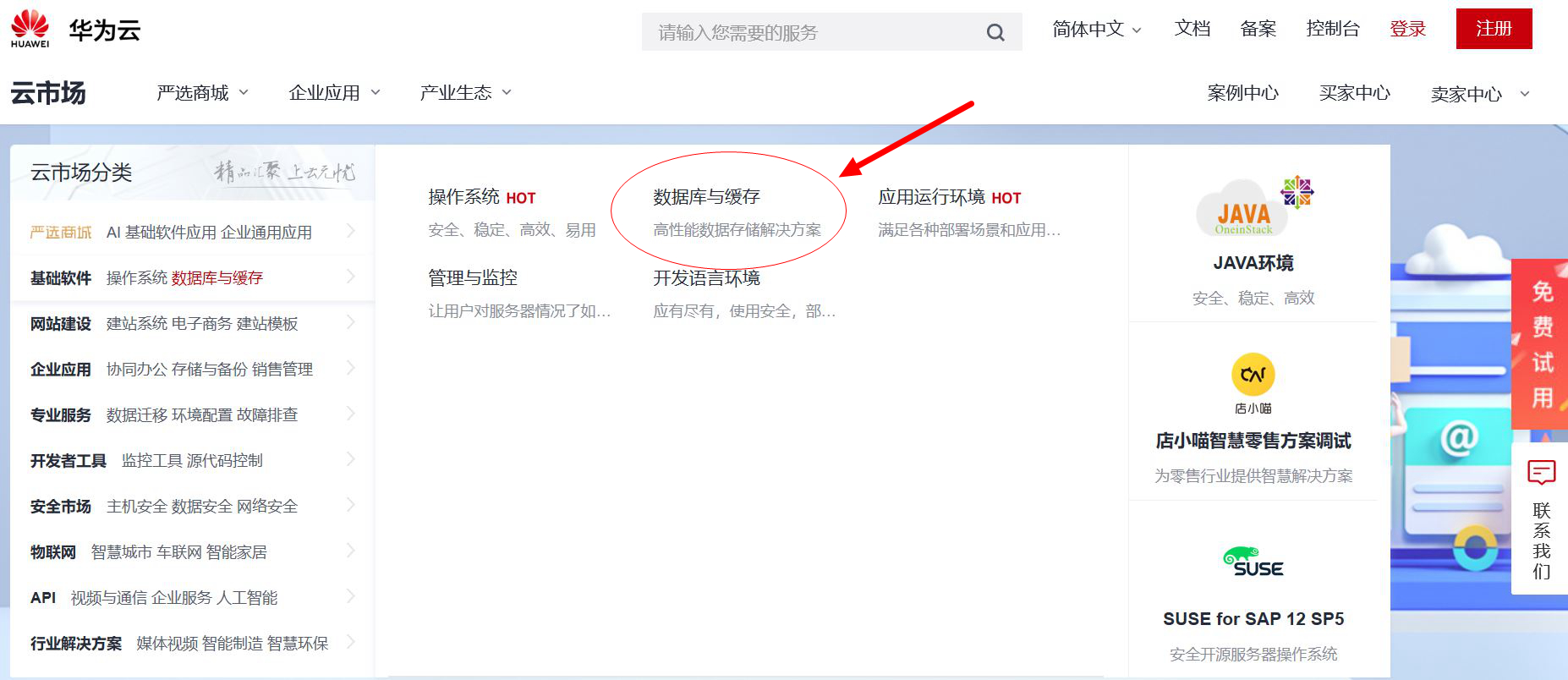This screenshot has width=1568, height=680.
Task: Click the 高性能数据存储解决方案 description text
Action: (x=737, y=230)
